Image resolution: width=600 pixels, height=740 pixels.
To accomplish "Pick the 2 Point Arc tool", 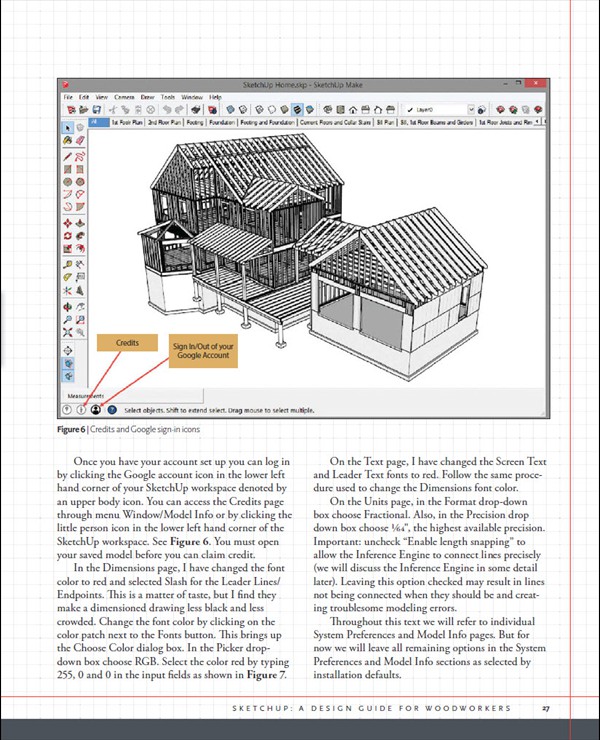I will [x=80, y=194].
